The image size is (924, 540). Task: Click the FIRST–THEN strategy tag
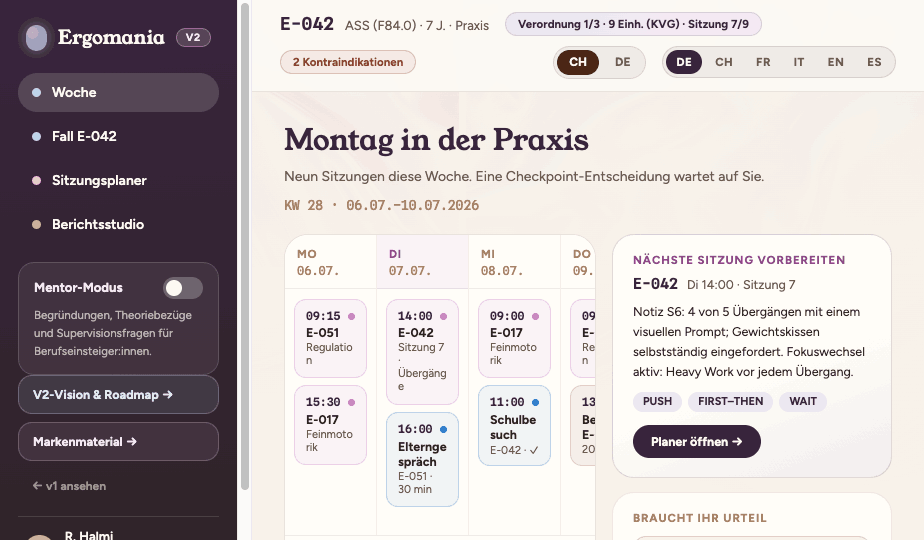pos(731,401)
